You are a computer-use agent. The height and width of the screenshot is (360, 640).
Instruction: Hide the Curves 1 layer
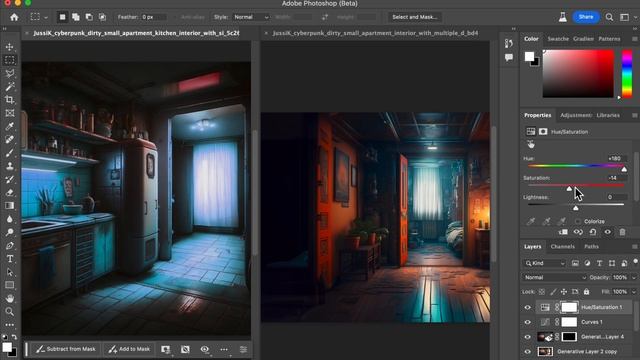click(527, 322)
